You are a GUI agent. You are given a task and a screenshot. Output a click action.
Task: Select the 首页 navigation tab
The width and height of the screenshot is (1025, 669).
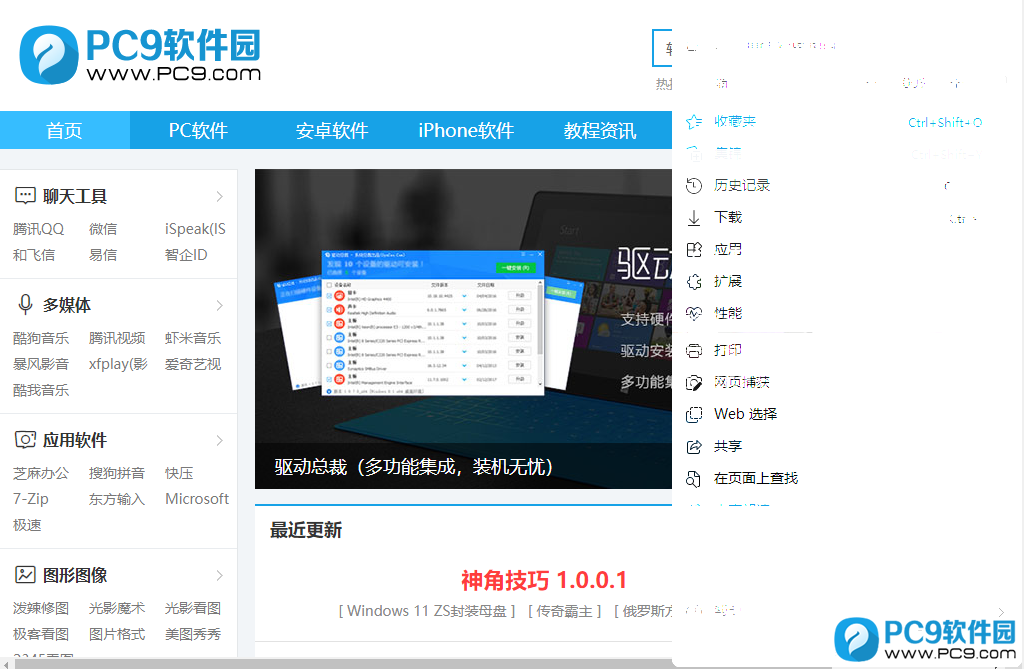point(64,130)
